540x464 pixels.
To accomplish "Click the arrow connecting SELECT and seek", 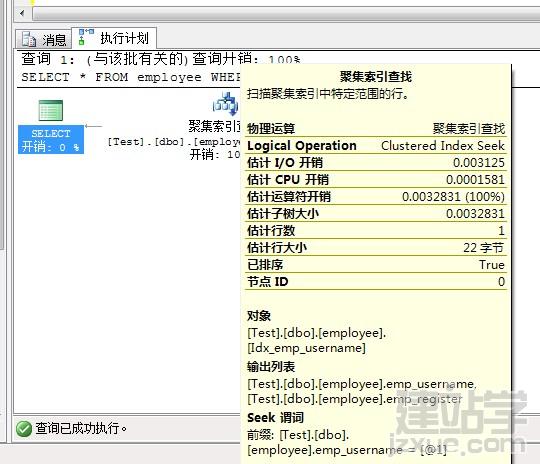I will (93, 126).
